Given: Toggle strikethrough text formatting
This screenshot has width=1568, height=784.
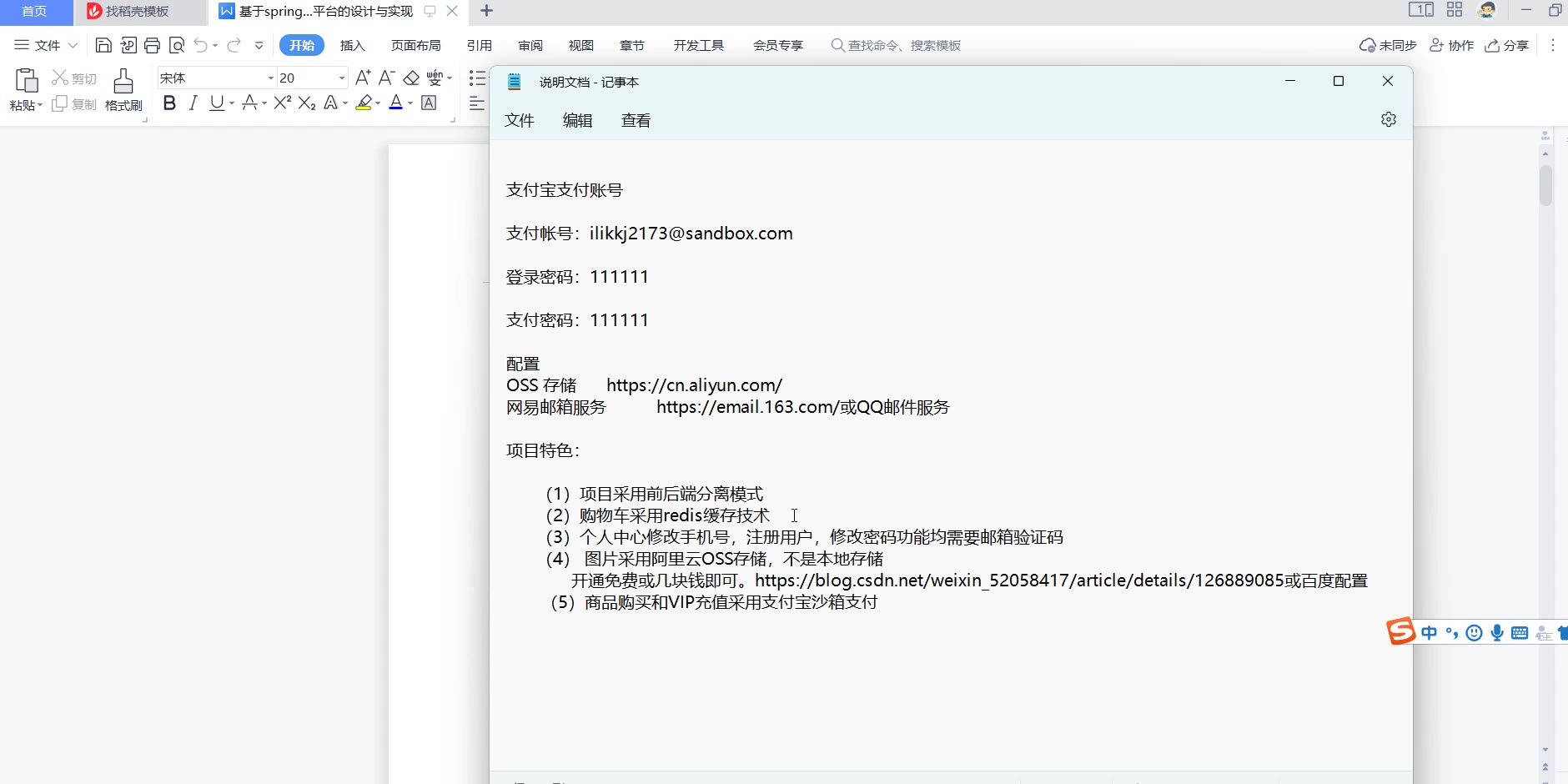Looking at the screenshot, I should (249, 103).
